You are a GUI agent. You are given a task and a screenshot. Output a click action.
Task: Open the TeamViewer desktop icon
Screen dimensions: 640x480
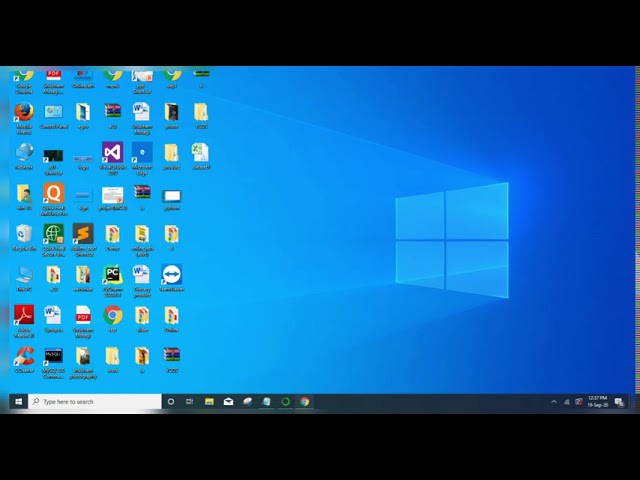click(x=171, y=275)
